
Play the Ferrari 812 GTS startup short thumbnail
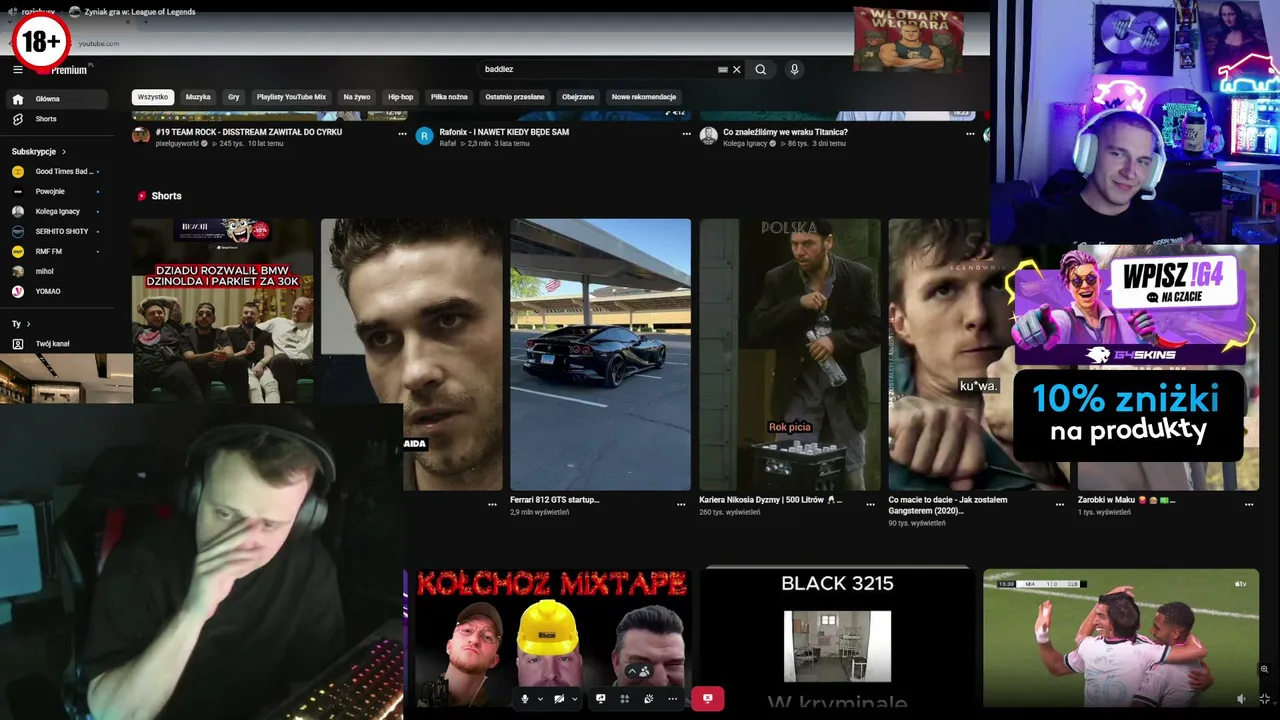600,354
